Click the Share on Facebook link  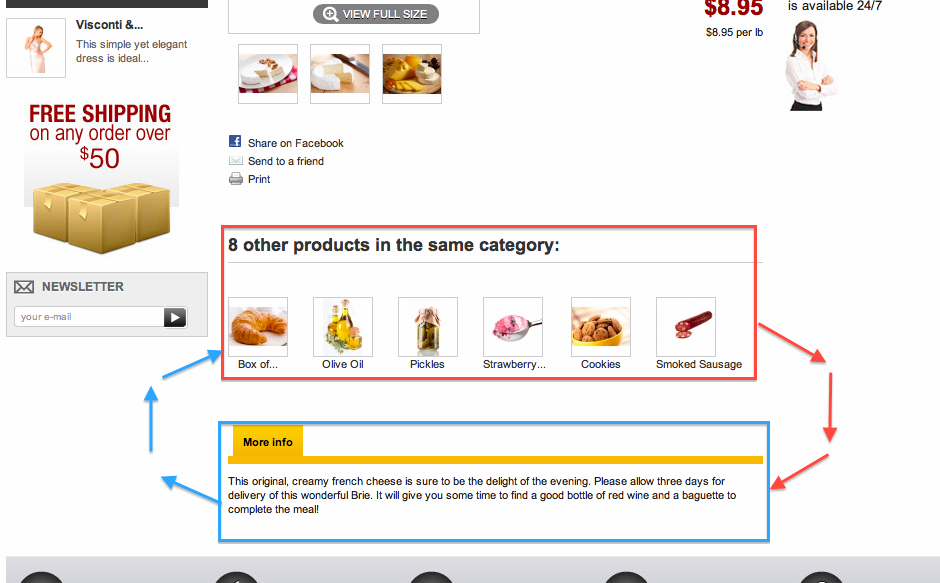[296, 143]
